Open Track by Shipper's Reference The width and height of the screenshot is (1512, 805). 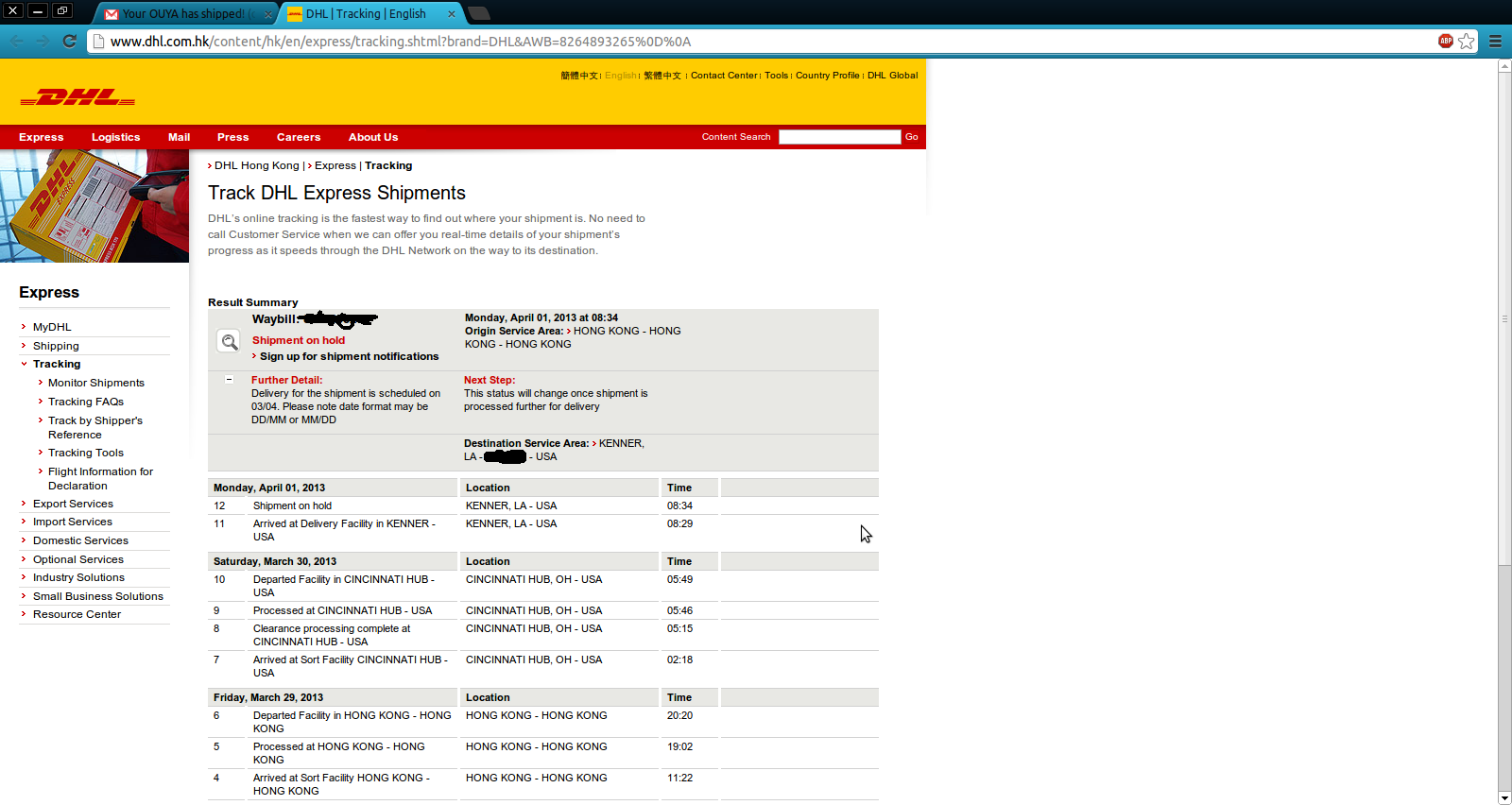point(95,427)
